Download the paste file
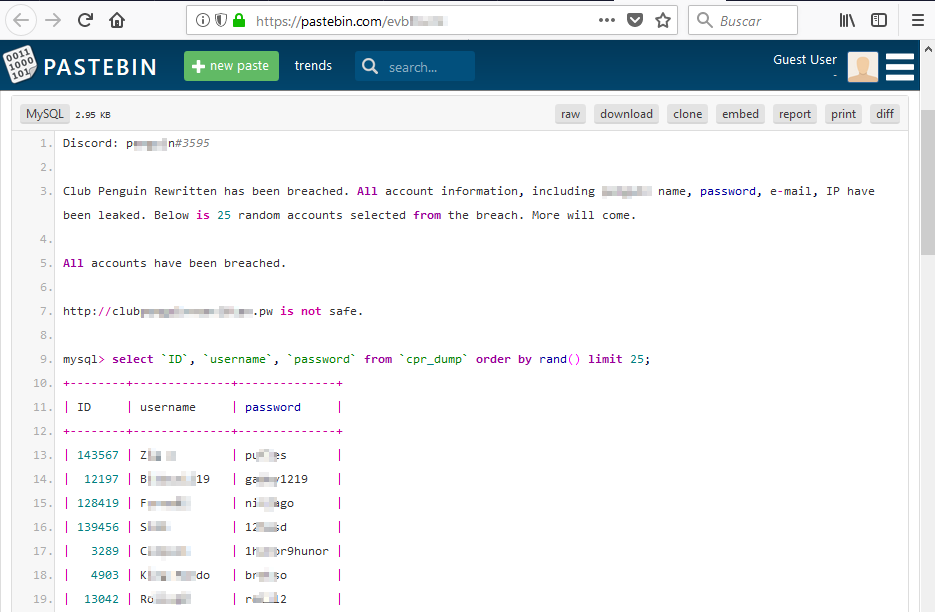The width and height of the screenshot is (935, 612). click(x=626, y=114)
